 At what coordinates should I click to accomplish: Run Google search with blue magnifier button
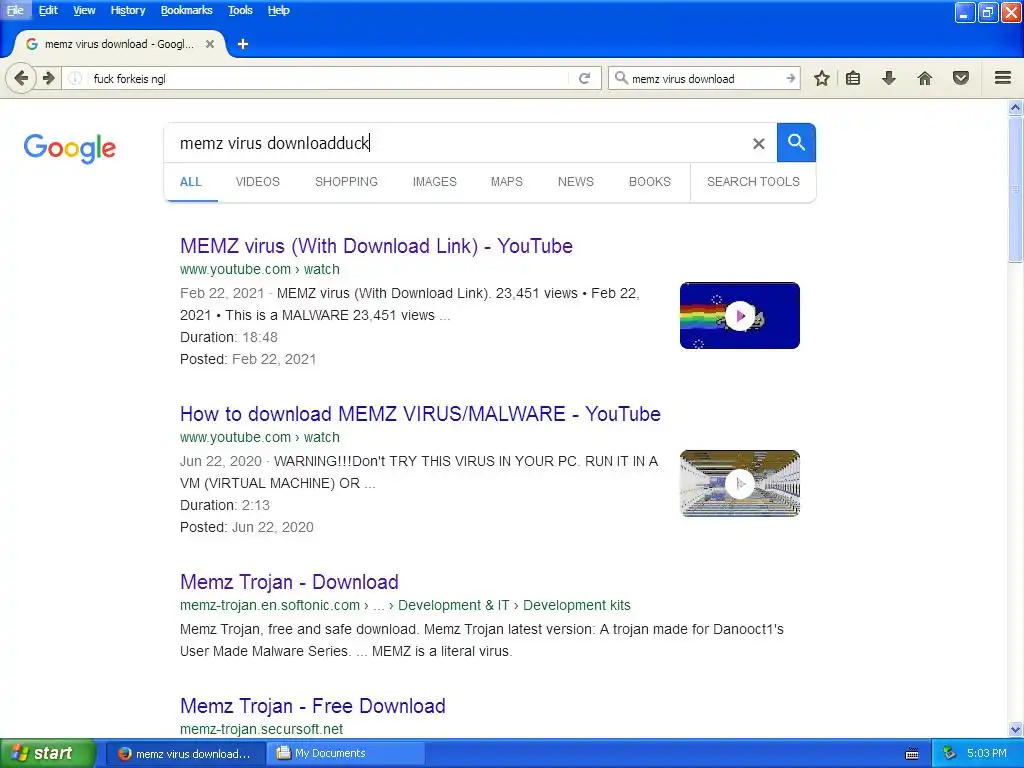coord(796,142)
